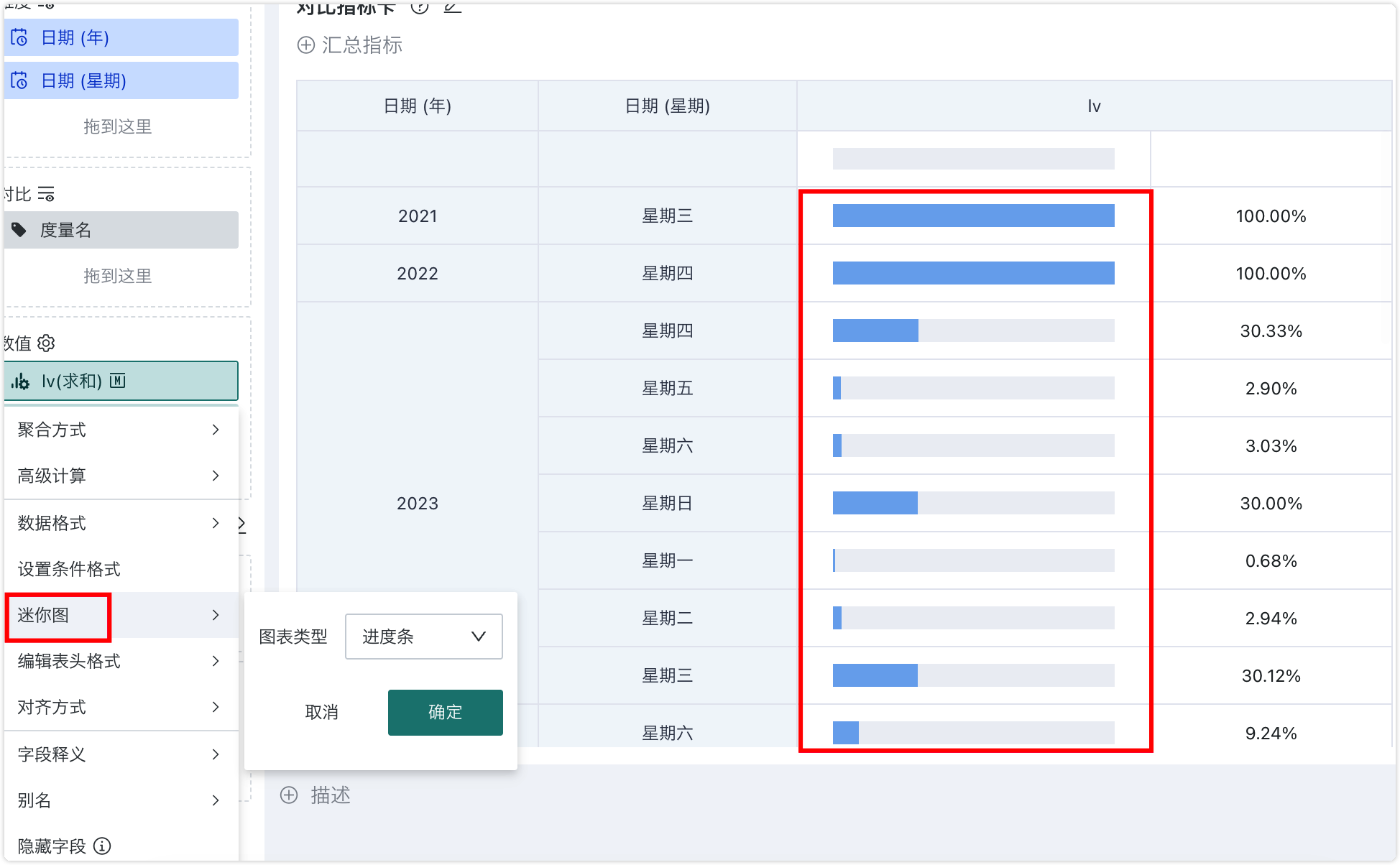1400x865 pixels.
Task: Open the 图表类型 dropdown showing 进度条
Action: [424, 637]
